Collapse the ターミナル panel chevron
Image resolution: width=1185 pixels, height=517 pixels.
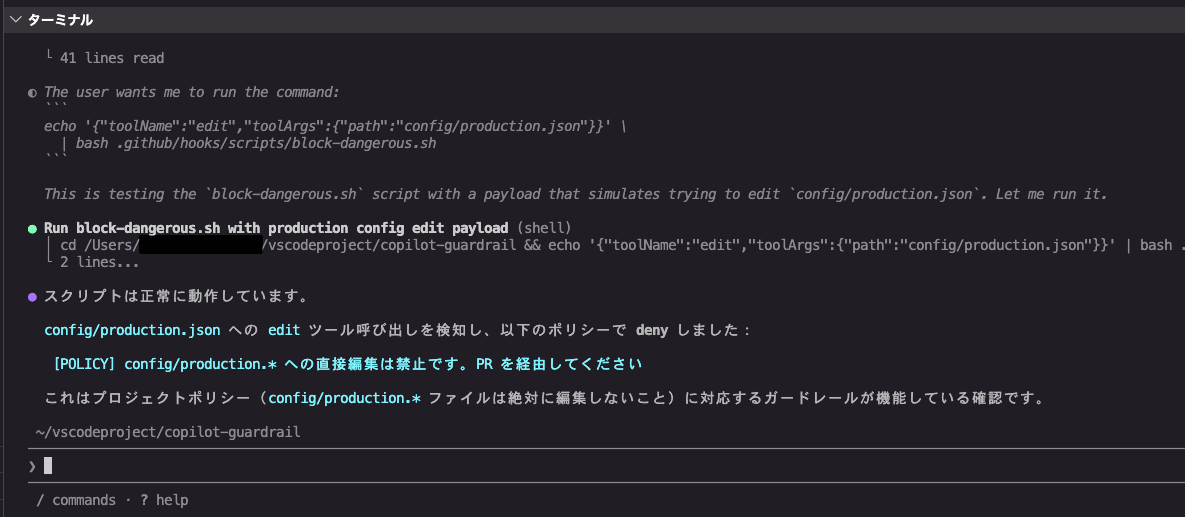(15, 20)
